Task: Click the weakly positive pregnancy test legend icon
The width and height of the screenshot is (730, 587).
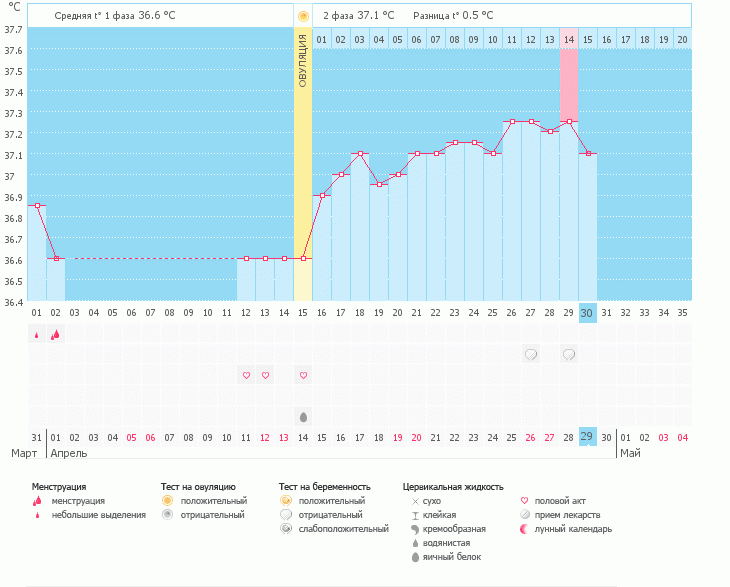Action: click(x=286, y=529)
